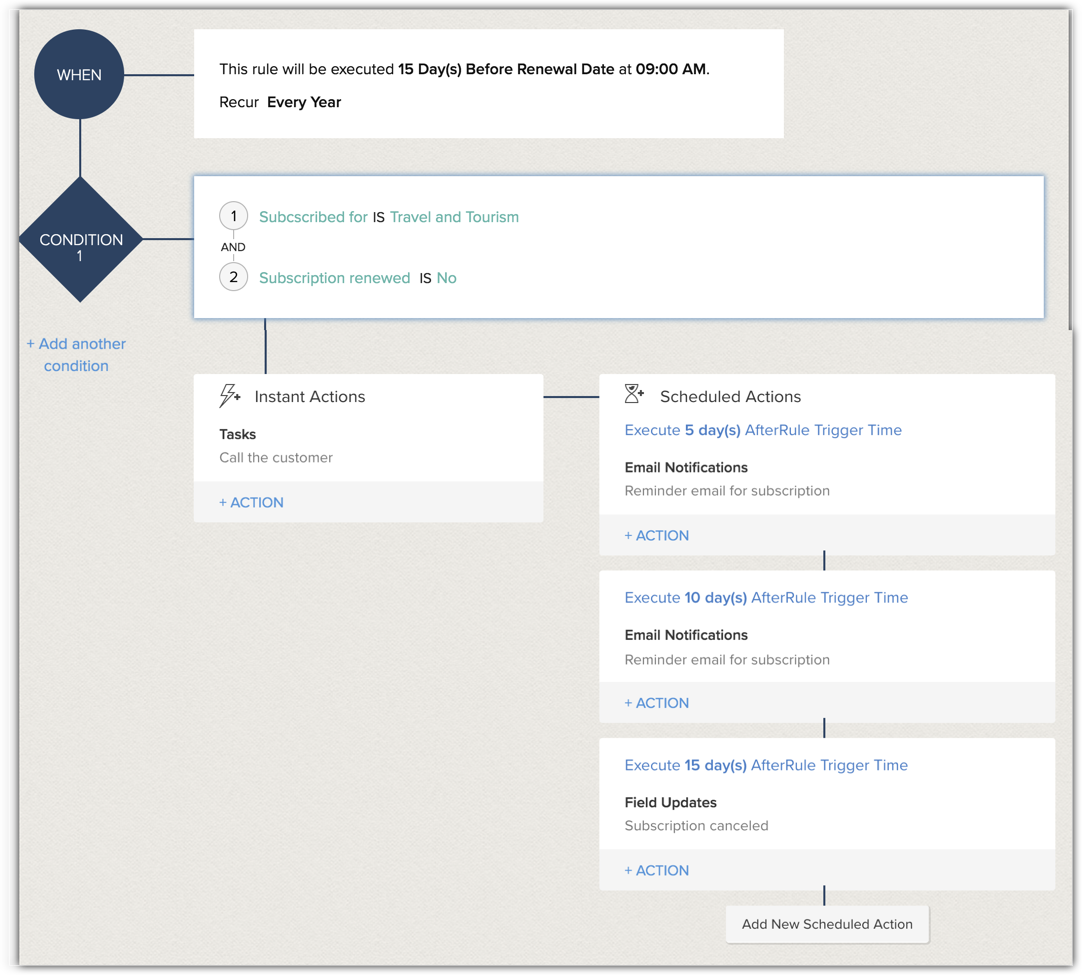Viewport: 1082px width, 975px height.
Task: Click the Scheduled Actions hourglass icon
Action: pyautogui.click(x=634, y=394)
